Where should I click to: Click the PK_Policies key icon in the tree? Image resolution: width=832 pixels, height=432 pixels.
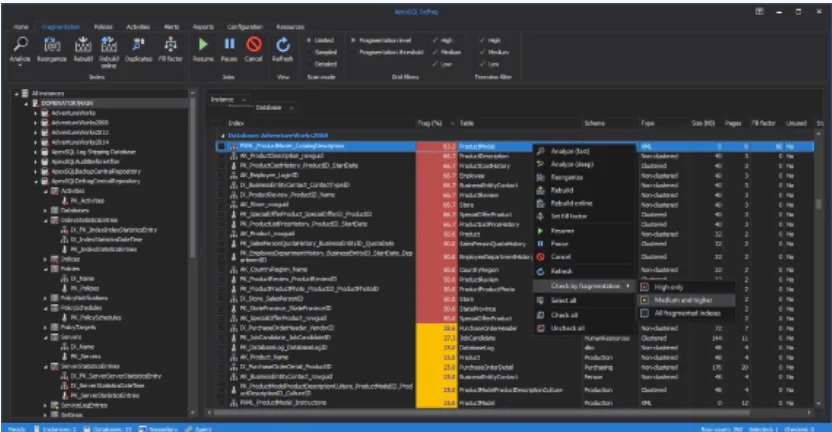tap(65, 288)
